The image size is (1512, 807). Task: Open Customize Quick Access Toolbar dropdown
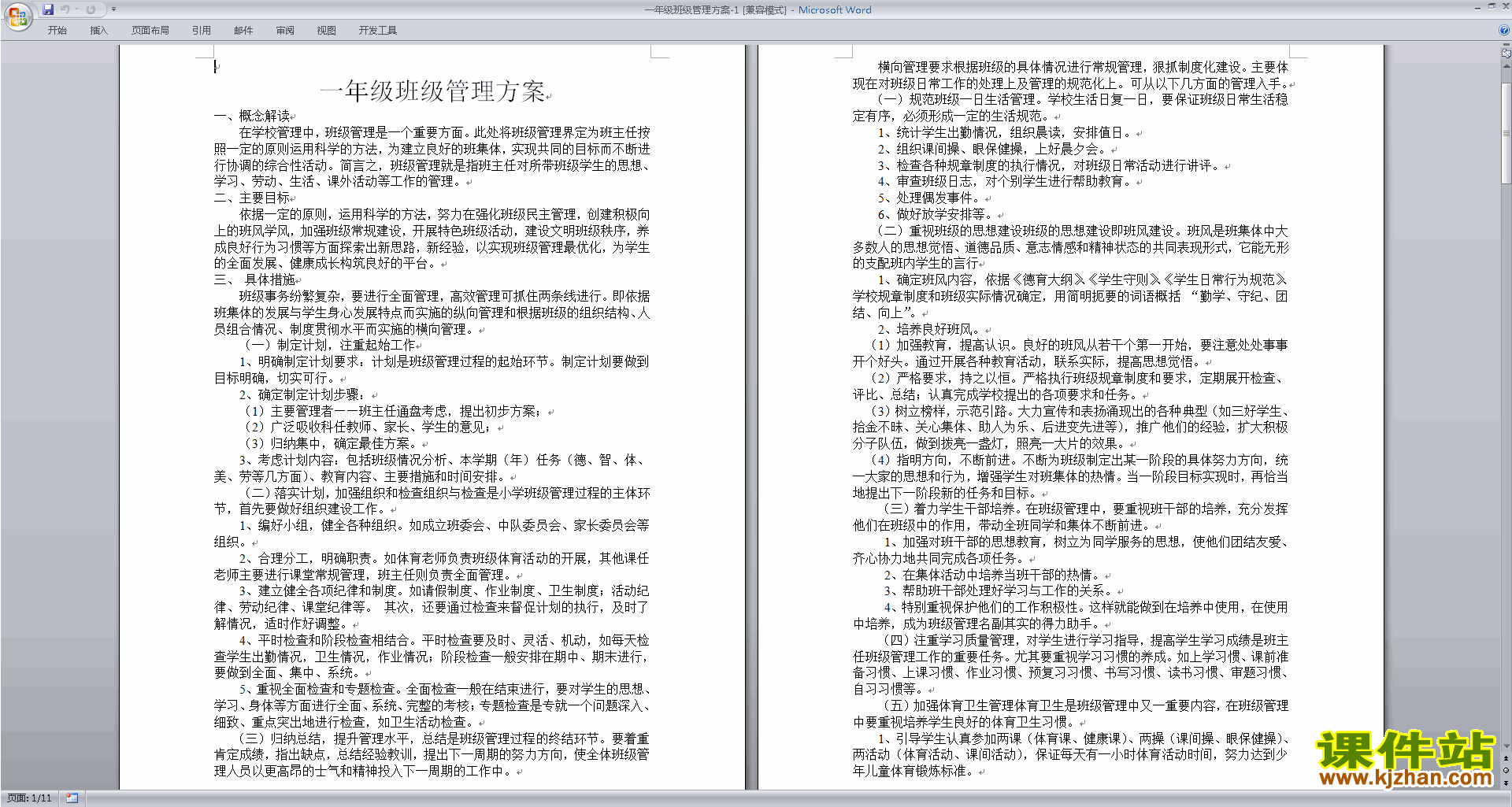point(113,9)
